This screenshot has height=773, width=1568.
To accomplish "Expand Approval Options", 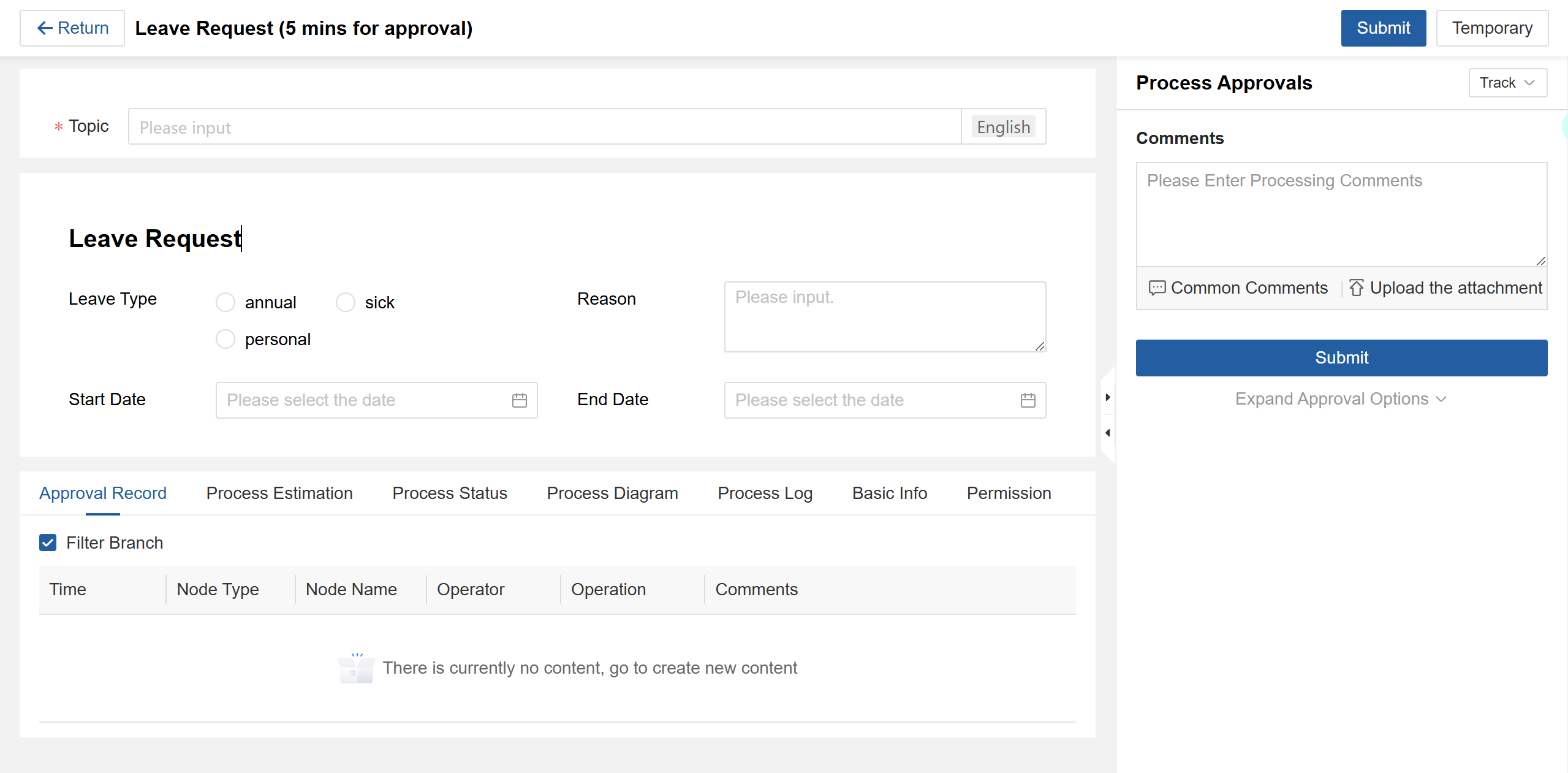I will [x=1340, y=399].
